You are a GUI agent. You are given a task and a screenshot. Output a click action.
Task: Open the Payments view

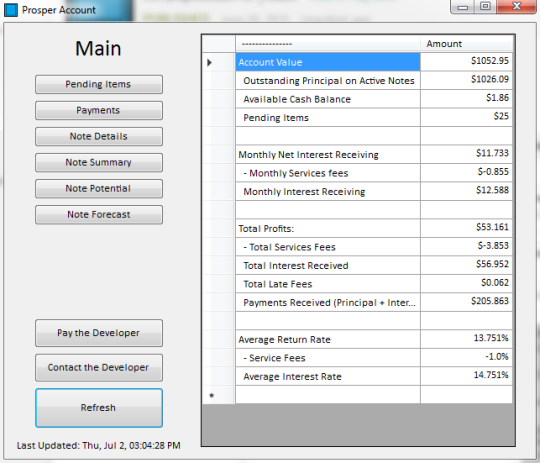pyautogui.click(x=98, y=110)
